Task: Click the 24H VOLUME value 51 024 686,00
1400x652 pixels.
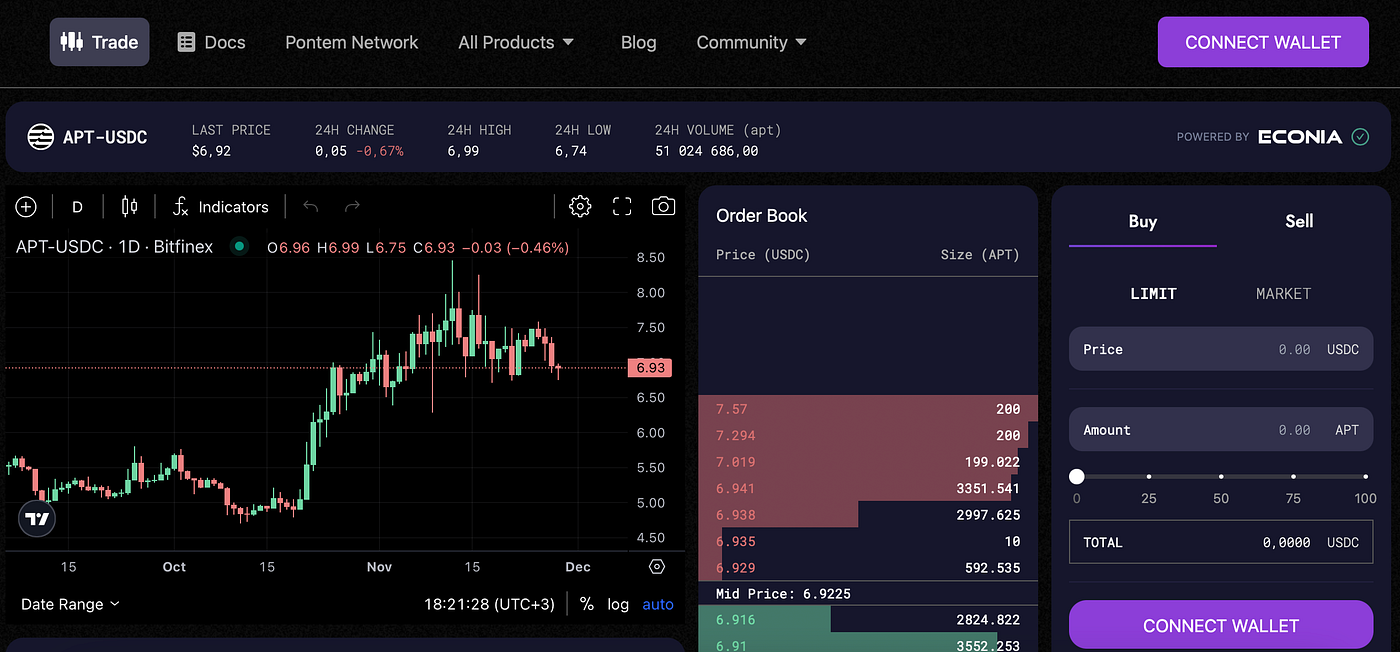Action: (x=706, y=151)
